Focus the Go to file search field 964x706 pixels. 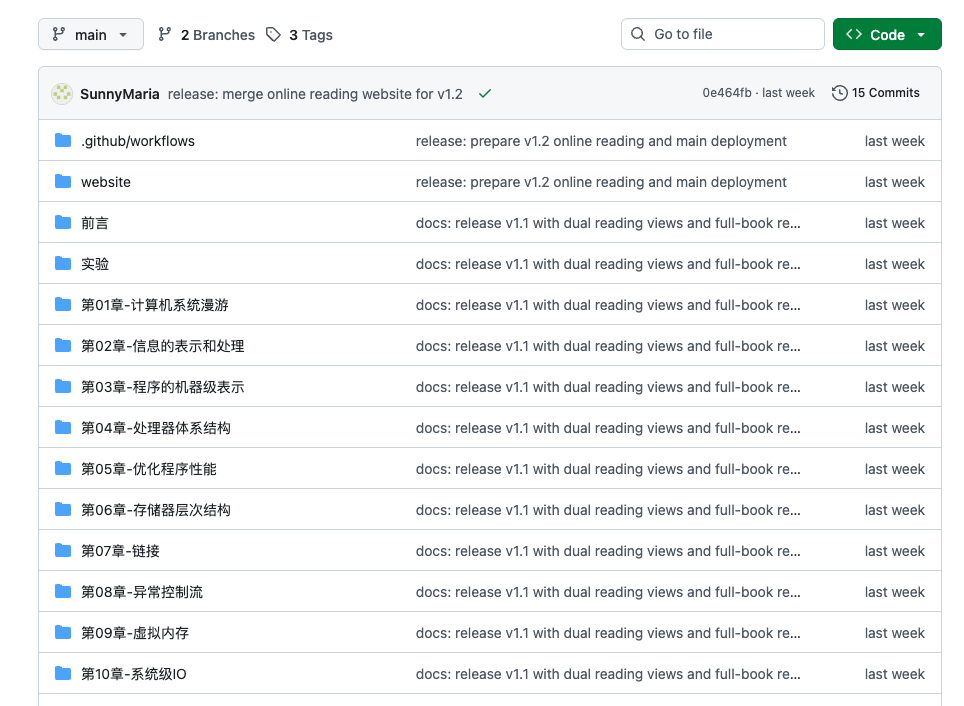point(722,34)
